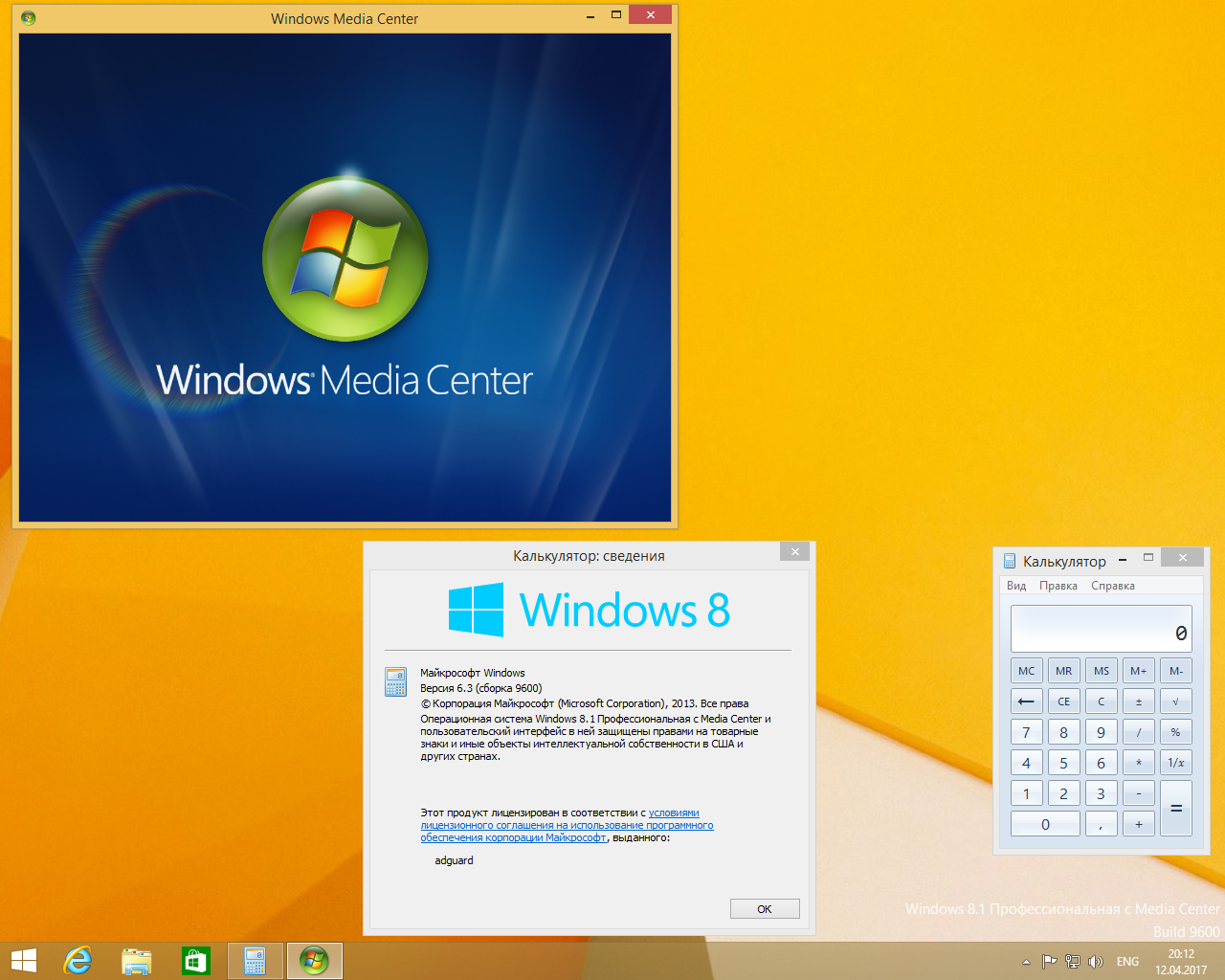Open network status tray icon
The width and height of the screenshot is (1225, 980).
point(1073,962)
